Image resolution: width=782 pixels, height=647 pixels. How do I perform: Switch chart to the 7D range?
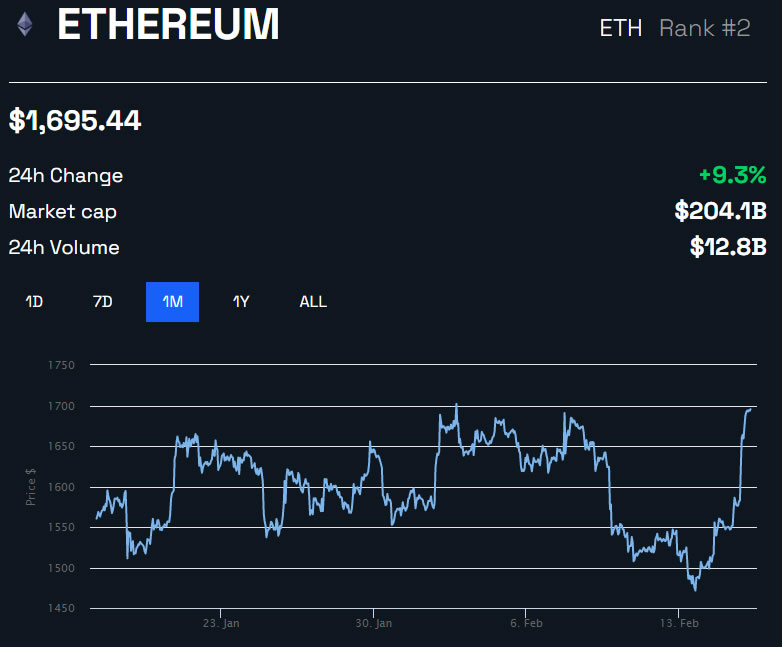pos(102,302)
